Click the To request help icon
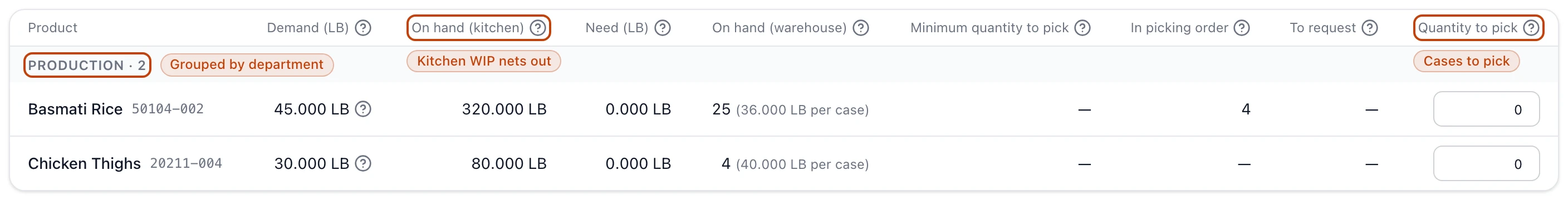Viewport: 1568px width, 200px height. 1370,28
